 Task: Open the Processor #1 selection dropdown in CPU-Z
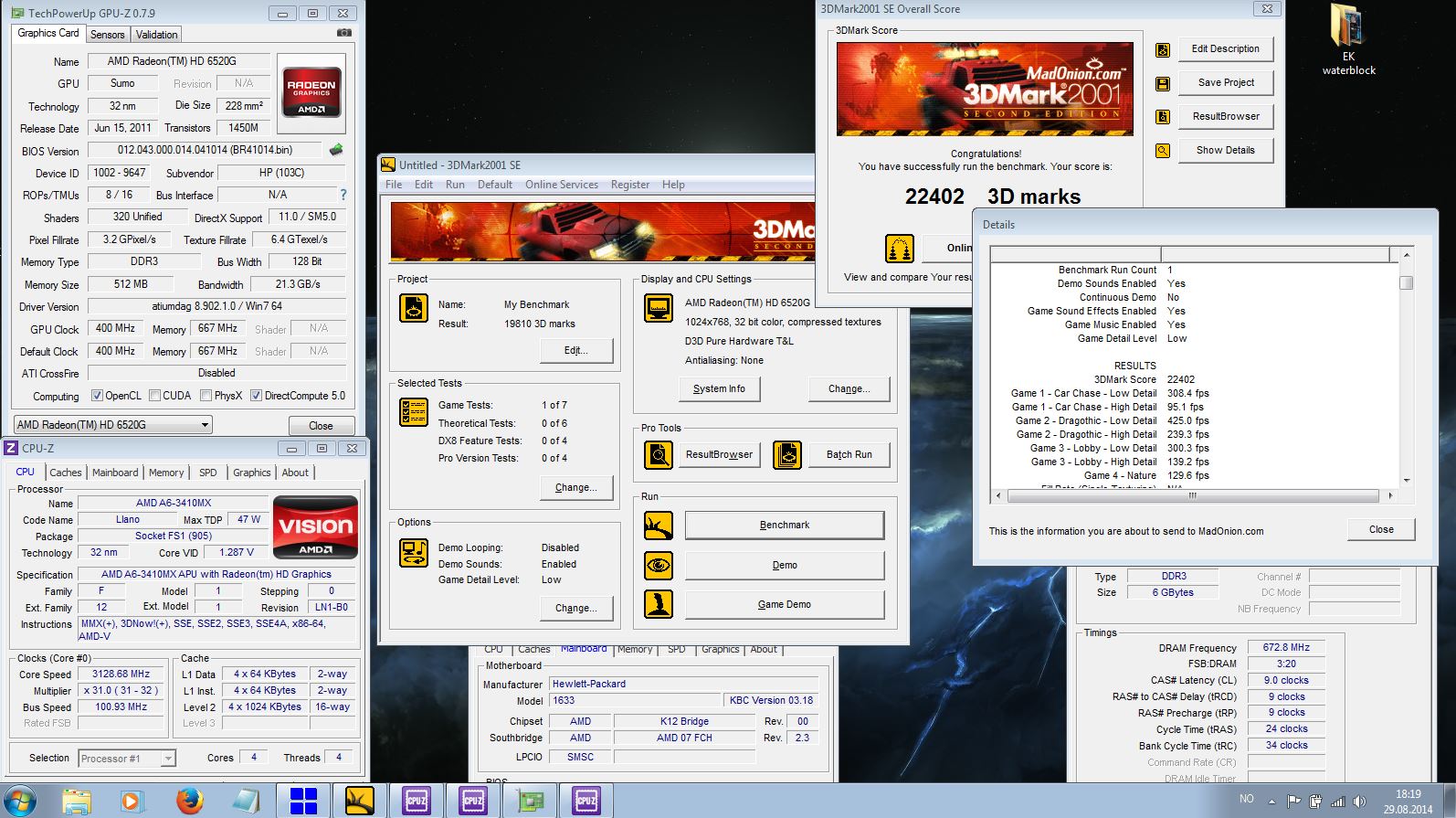[126, 759]
